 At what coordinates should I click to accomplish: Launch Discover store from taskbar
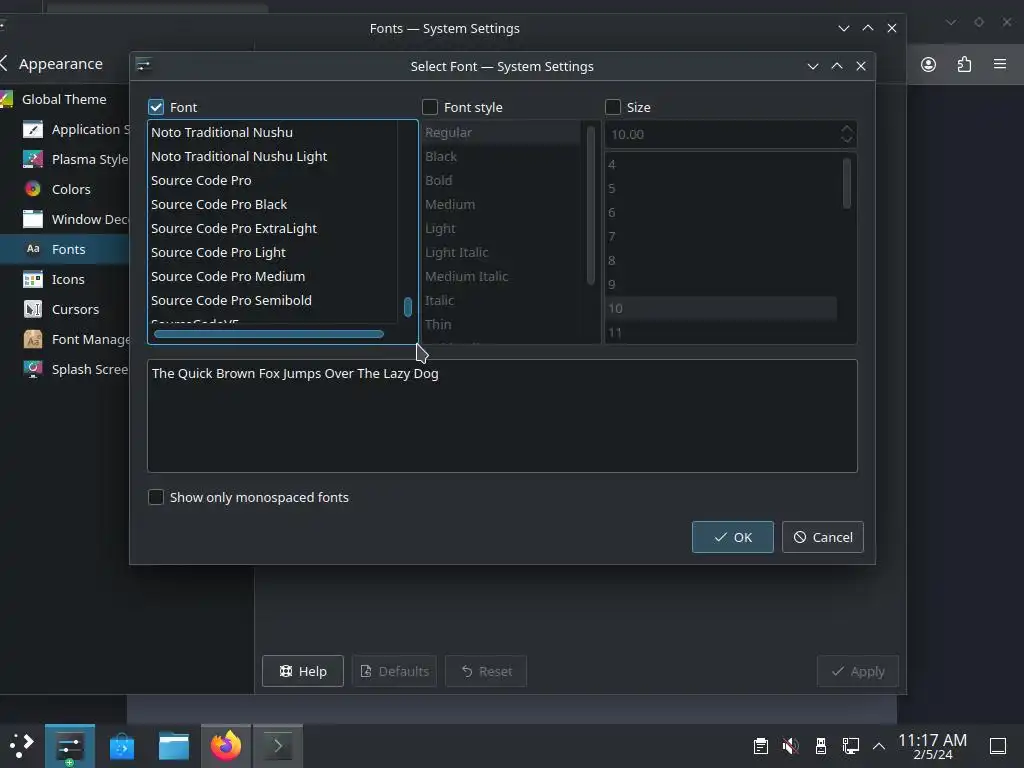coord(121,746)
